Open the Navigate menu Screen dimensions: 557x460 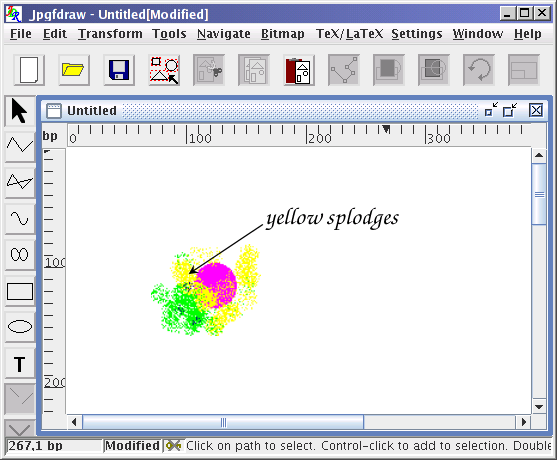[x=224, y=34]
